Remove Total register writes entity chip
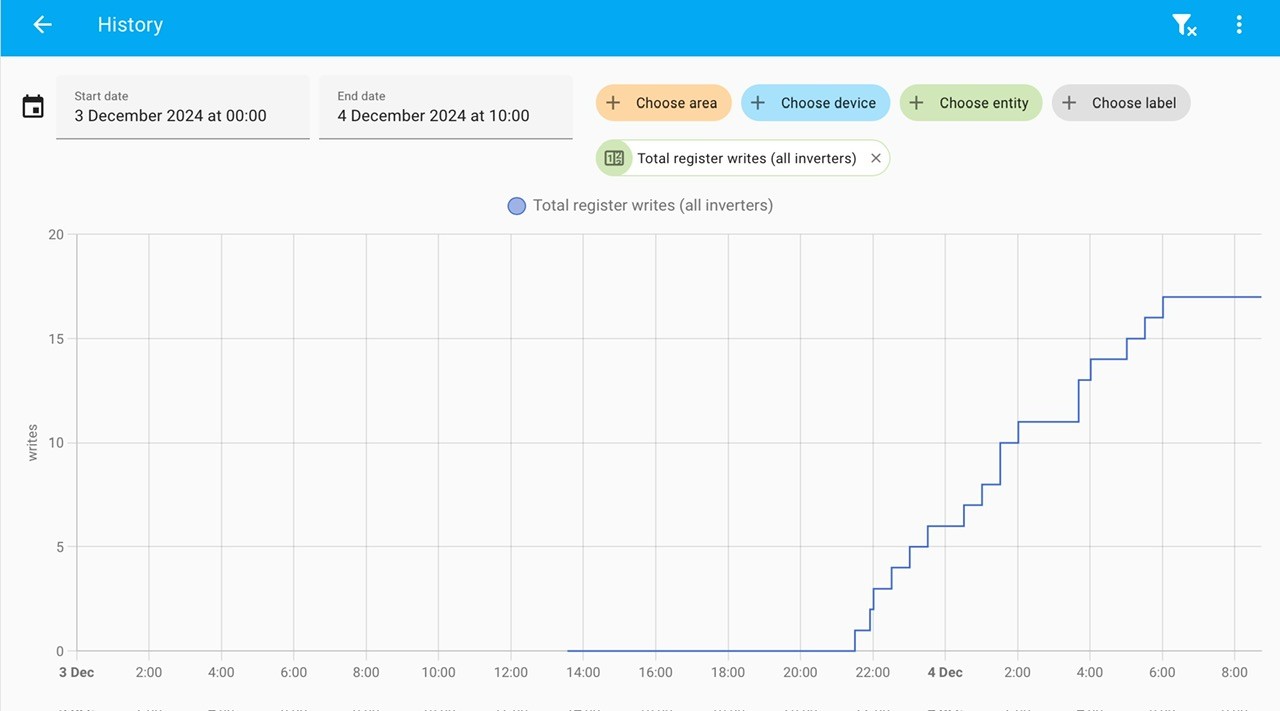Viewport: 1280px width, 711px height. (x=876, y=158)
